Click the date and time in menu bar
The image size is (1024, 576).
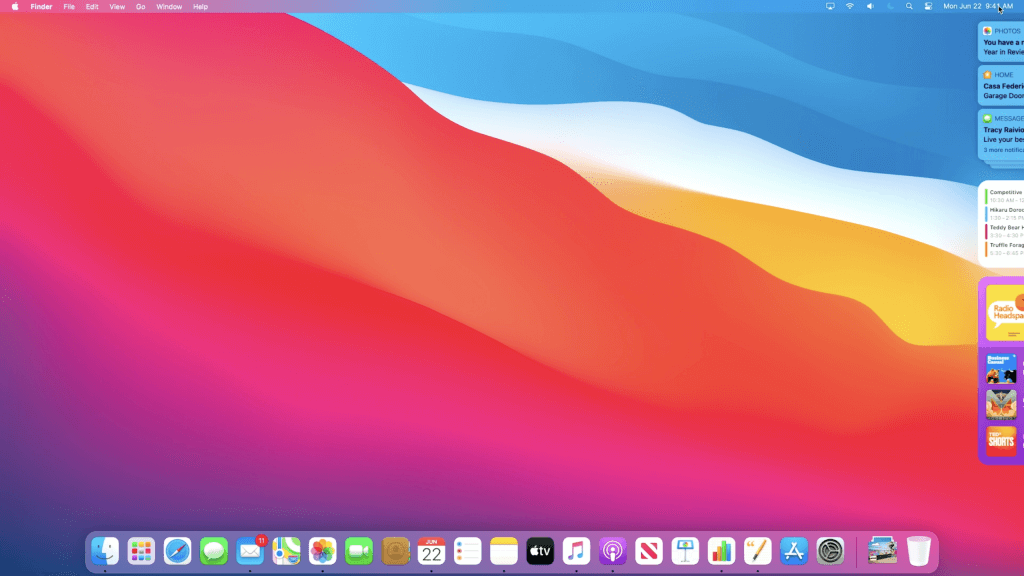(x=978, y=7)
